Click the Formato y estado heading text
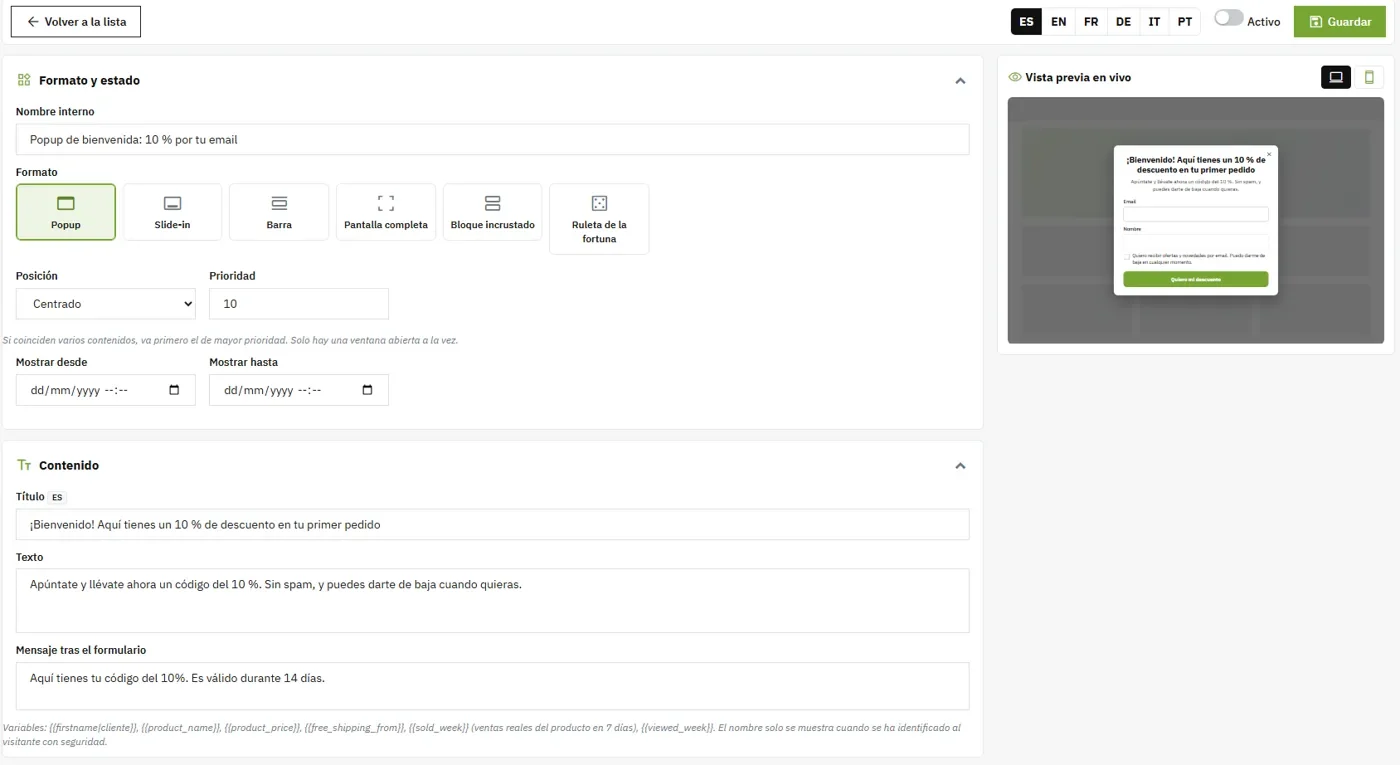The image size is (1400, 765). [89, 80]
